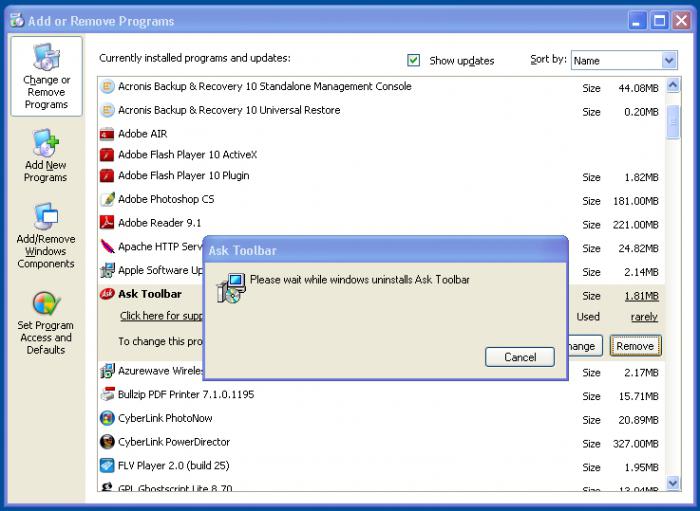Click the Bullzip PDF Printer icon
The width and height of the screenshot is (700, 511).
pos(107,395)
